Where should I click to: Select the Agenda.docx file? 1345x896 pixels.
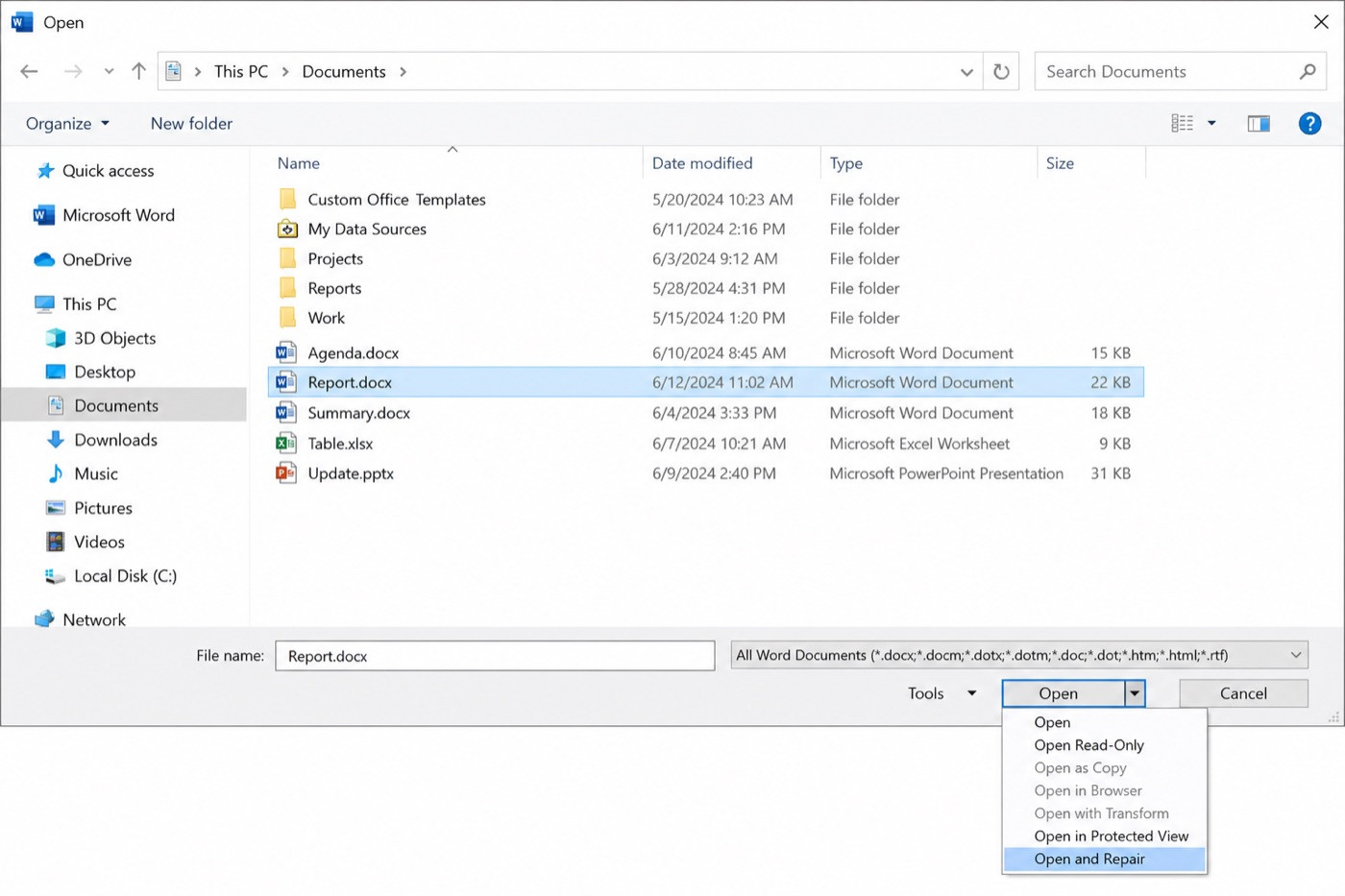coord(353,352)
